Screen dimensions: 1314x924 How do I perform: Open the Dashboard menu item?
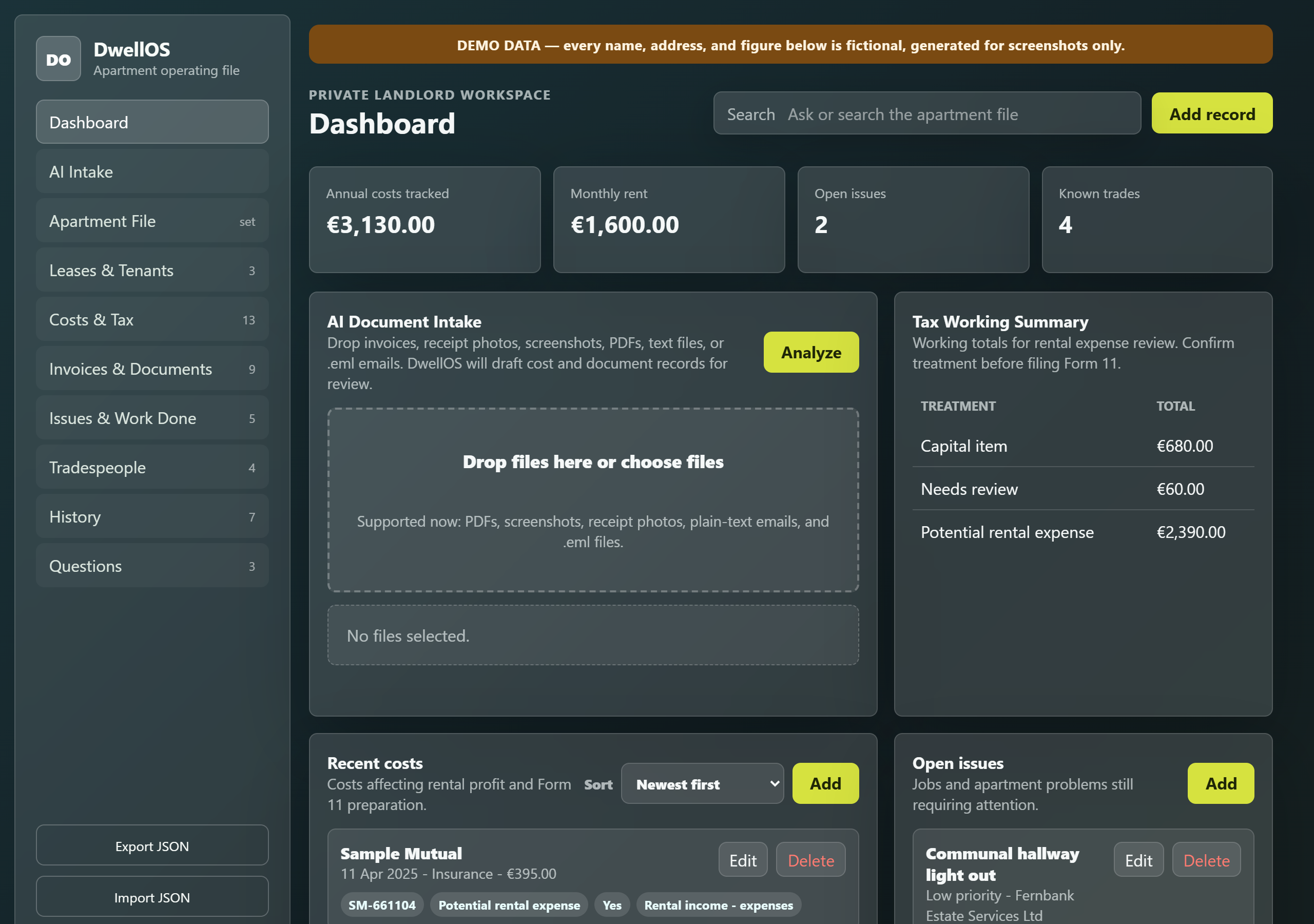coord(152,122)
